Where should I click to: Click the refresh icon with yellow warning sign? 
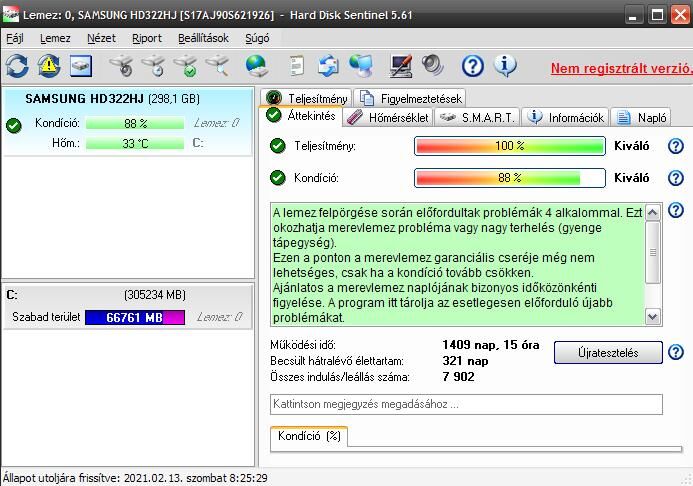[49, 66]
